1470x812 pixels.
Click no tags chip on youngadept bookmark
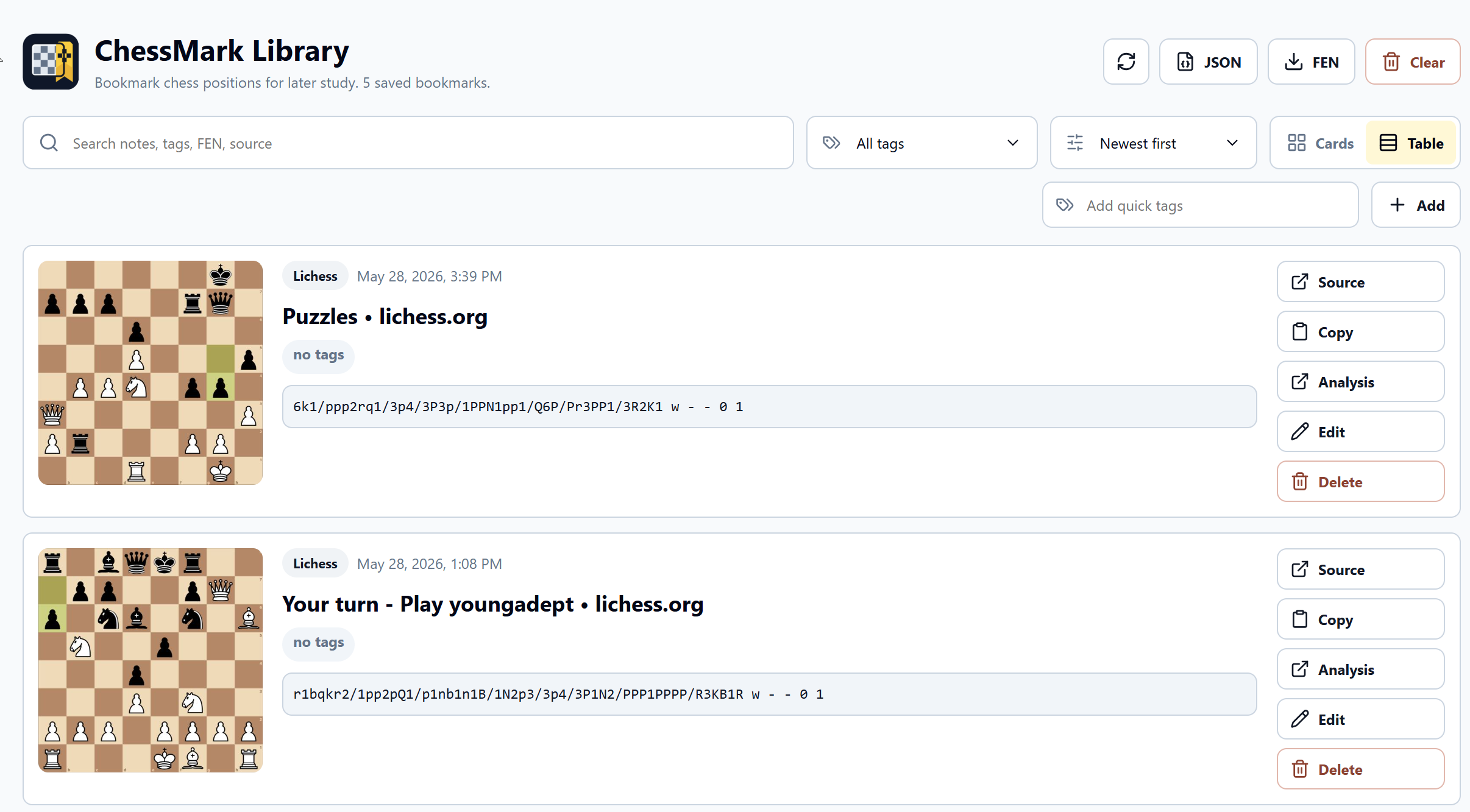pyautogui.click(x=318, y=643)
